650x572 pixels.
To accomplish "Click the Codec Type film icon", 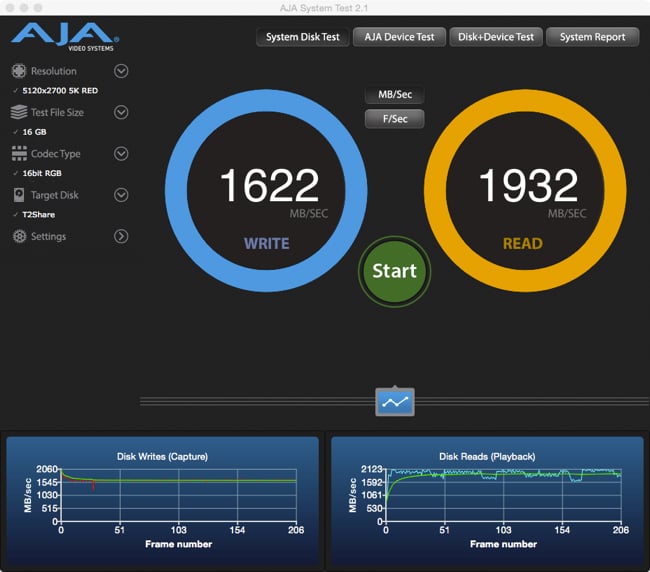I will [19, 153].
